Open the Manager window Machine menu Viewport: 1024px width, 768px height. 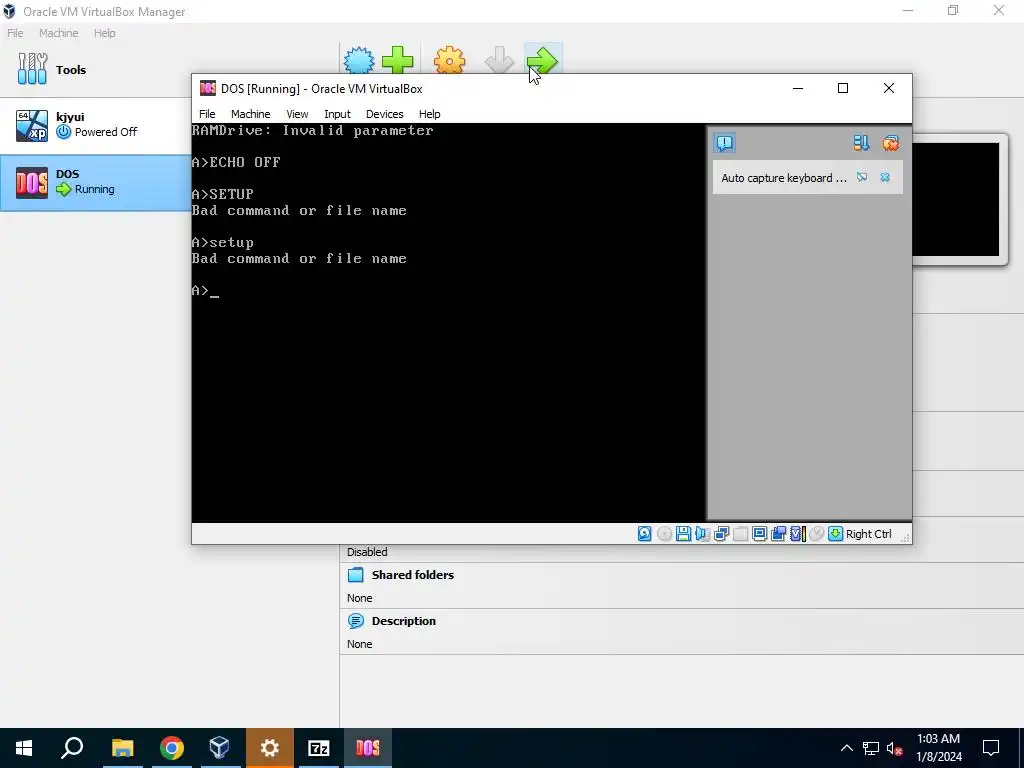[x=59, y=33]
